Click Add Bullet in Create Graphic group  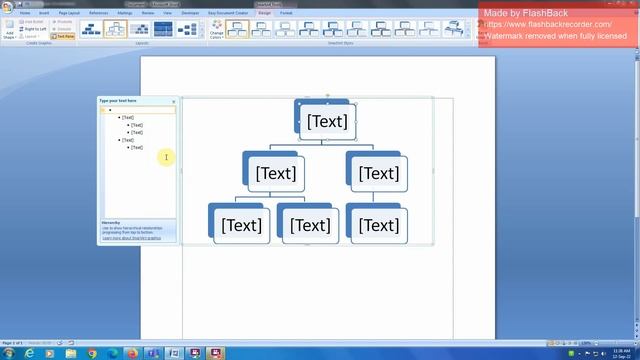pos(31,22)
